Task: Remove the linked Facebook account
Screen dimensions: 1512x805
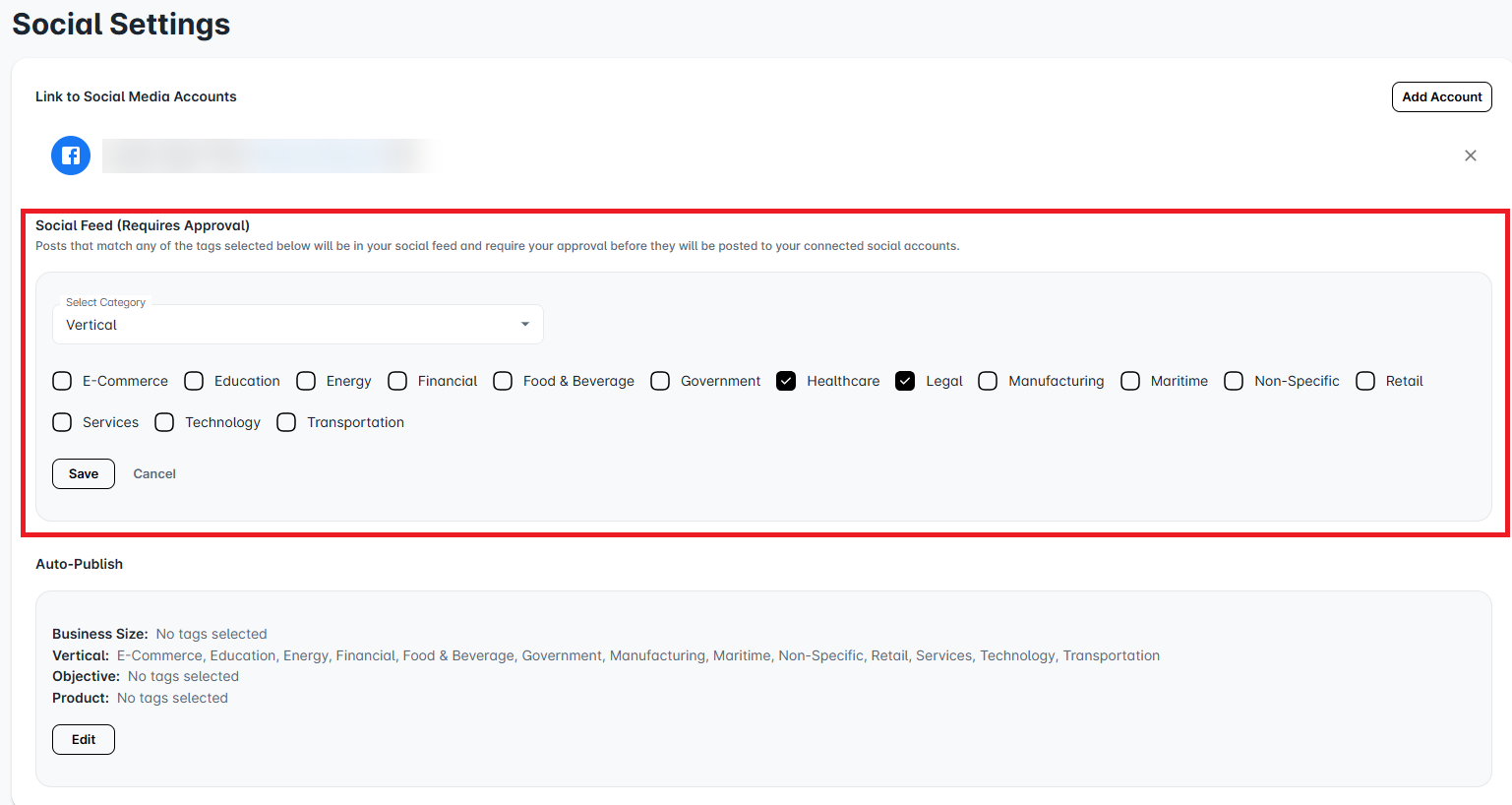Action: click(1470, 155)
